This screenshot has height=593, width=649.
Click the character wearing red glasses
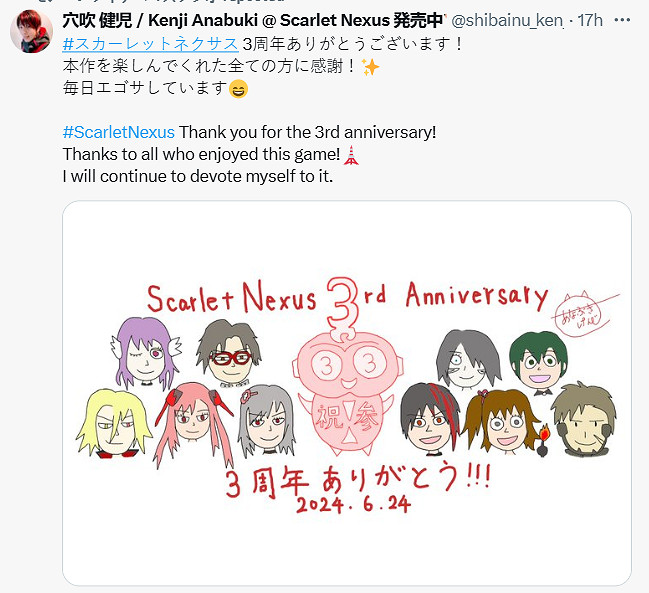click(229, 353)
